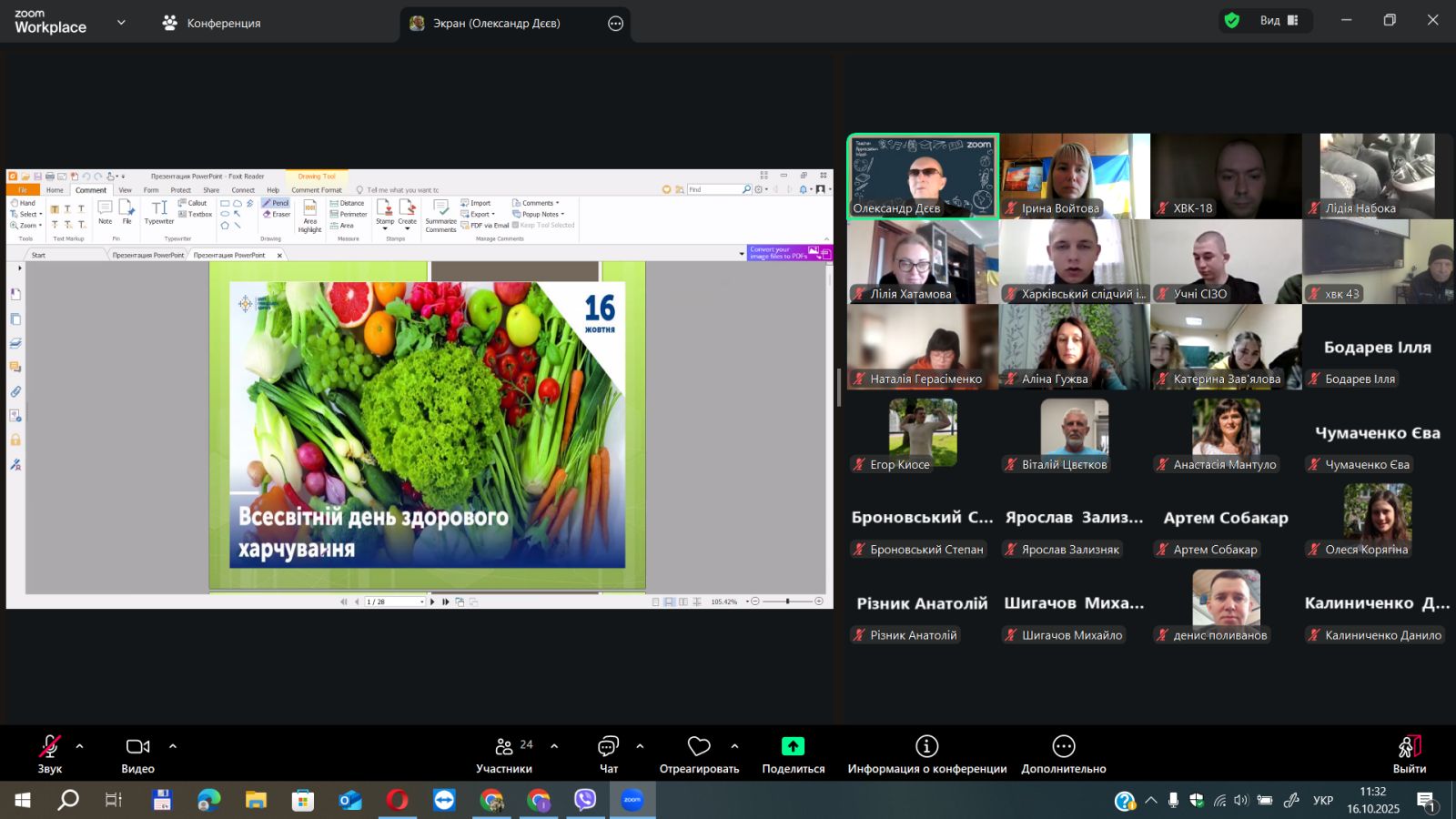
Task: Switch to the Конференция tab
Action: point(211,23)
